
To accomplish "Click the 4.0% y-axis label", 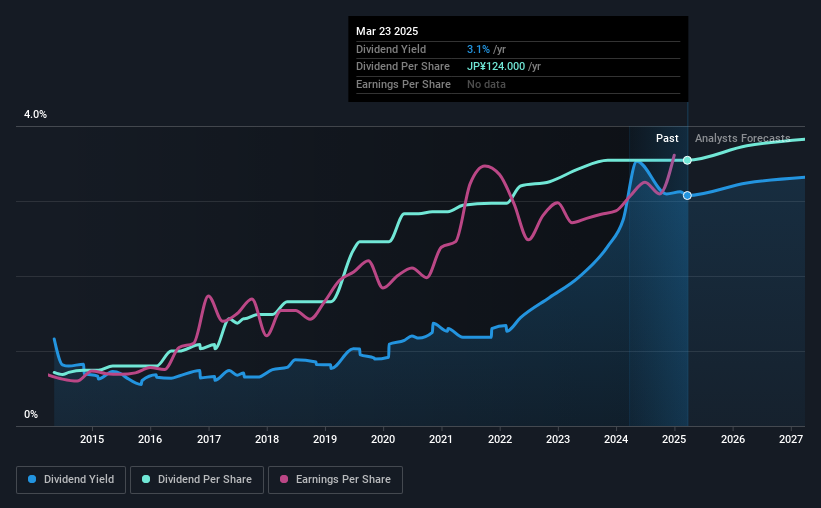I will (x=35, y=114).
